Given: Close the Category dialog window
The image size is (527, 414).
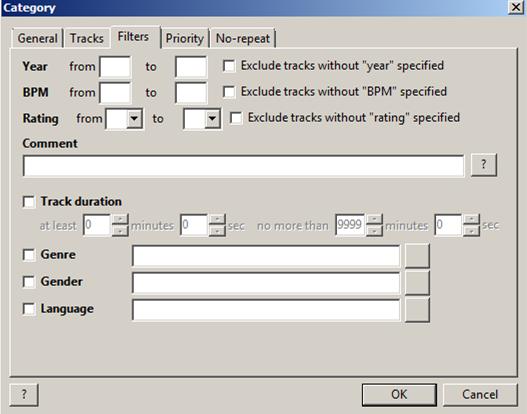Looking at the screenshot, I should point(516,7).
